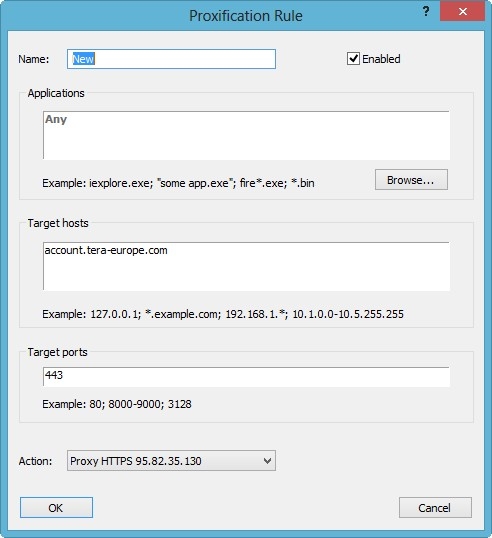
Task: Click the 'Proxification Rule' title bar
Action: coord(246,16)
